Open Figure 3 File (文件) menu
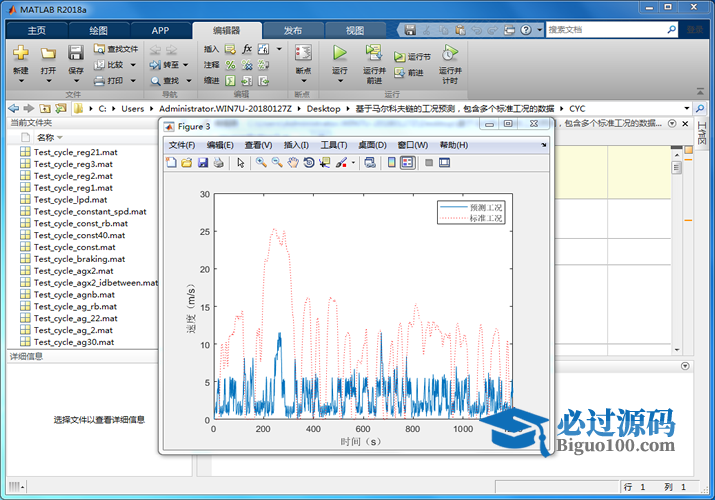Viewport: 715px width, 500px height. pyautogui.click(x=181, y=145)
